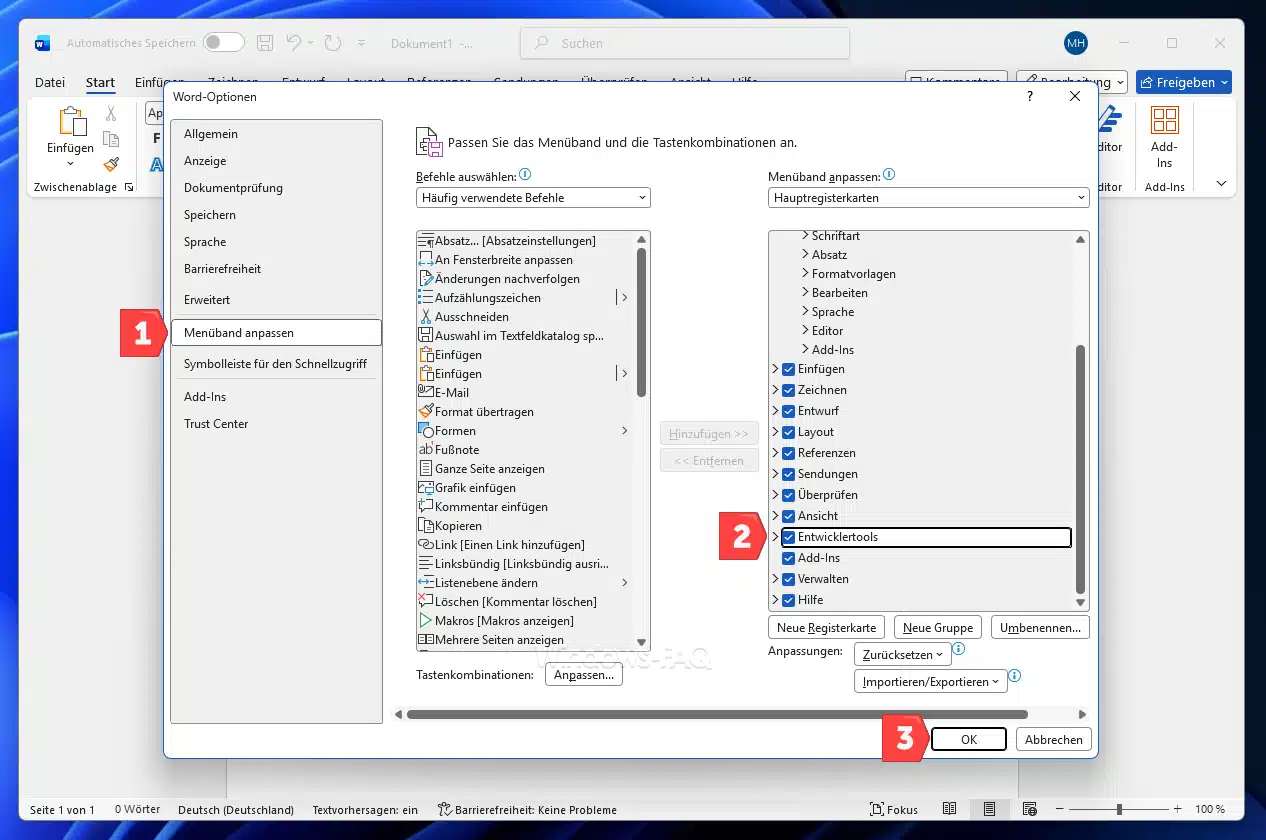Confirm the dialog with OK
The image size is (1266, 840).
968,740
